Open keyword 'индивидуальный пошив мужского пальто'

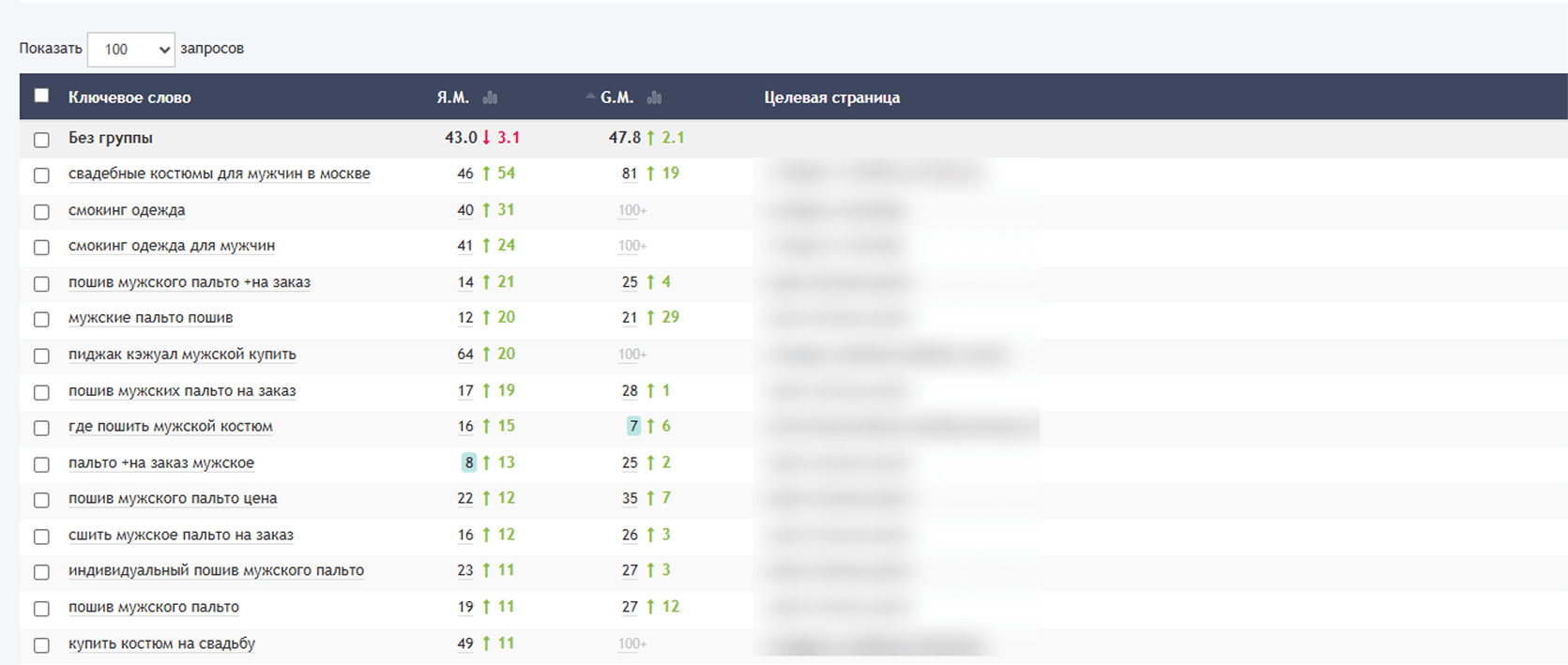[216, 570]
